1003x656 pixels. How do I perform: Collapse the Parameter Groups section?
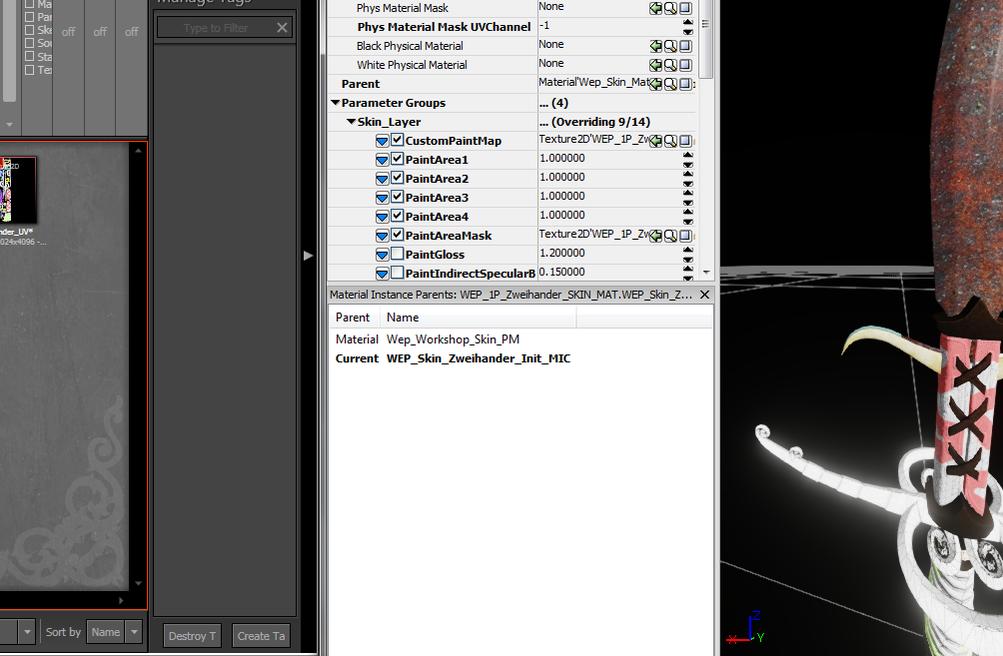(x=335, y=102)
